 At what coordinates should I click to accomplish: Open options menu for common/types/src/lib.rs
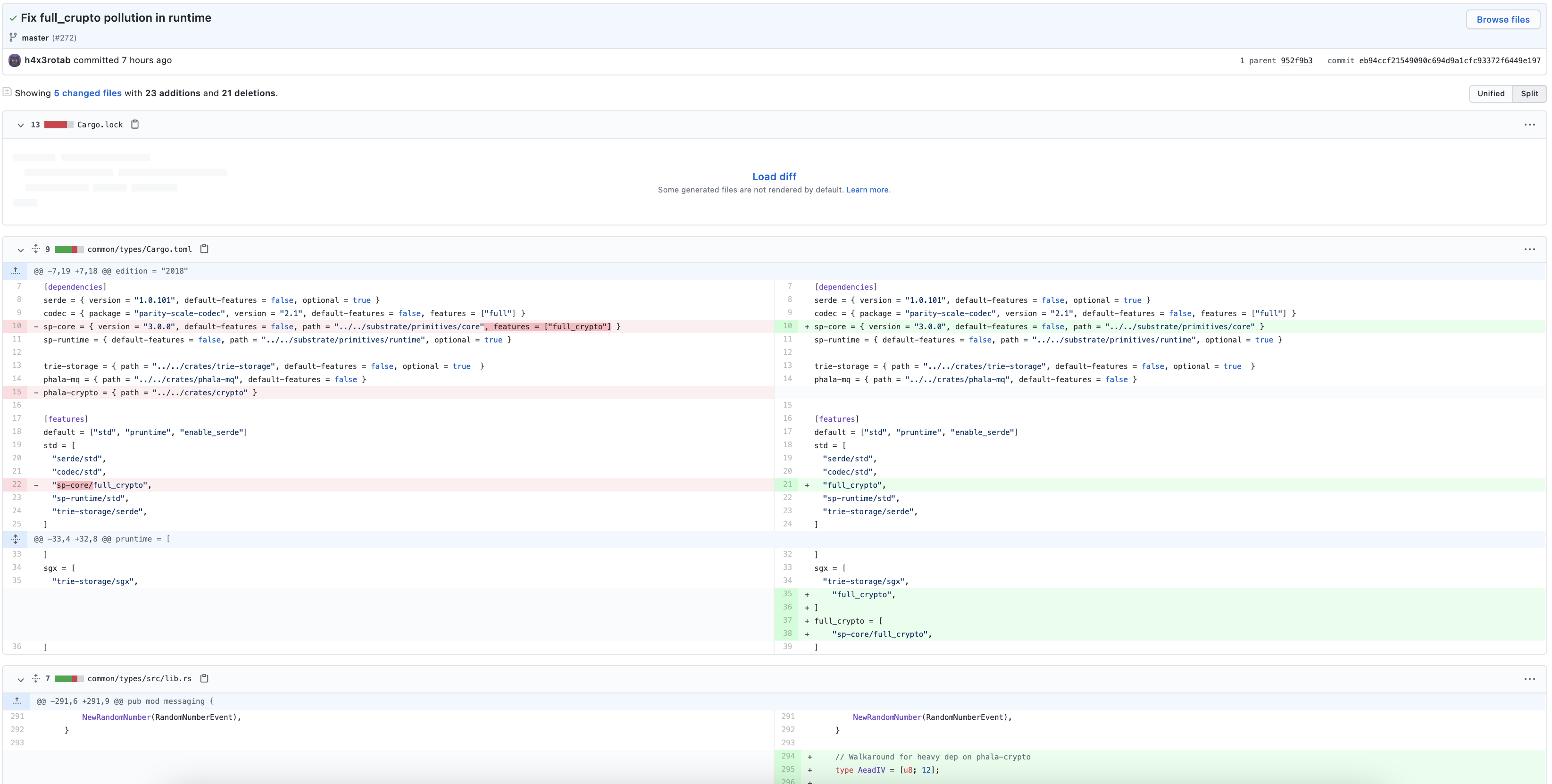pos(1529,679)
